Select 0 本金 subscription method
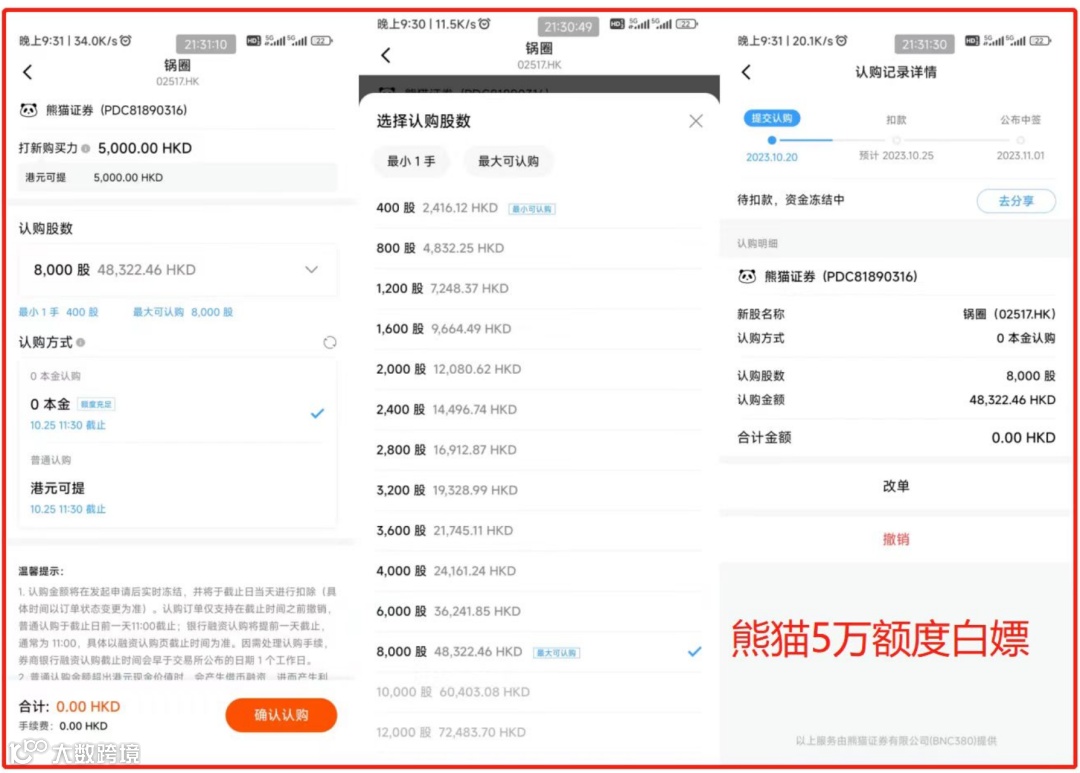Image resolution: width=1080 pixels, height=773 pixels. (x=178, y=413)
